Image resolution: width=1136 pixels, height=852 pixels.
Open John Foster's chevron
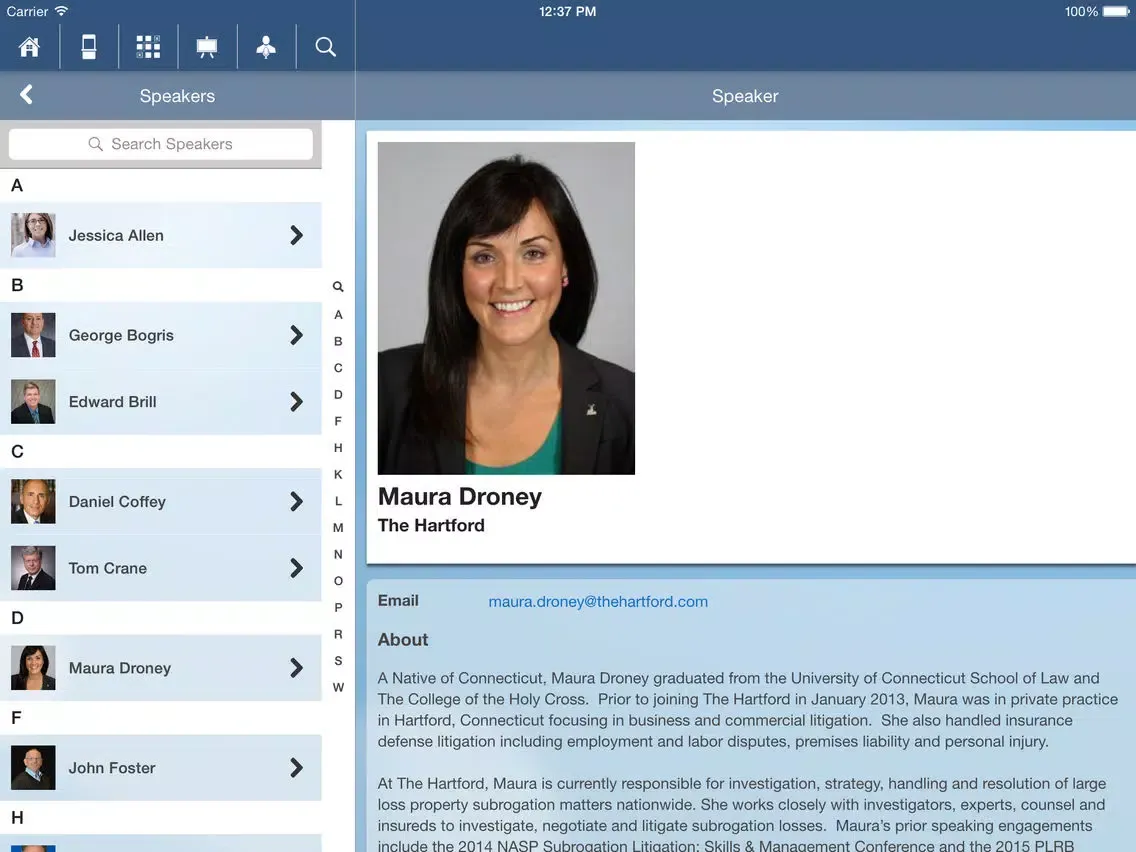pyautogui.click(x=296, y=768)
